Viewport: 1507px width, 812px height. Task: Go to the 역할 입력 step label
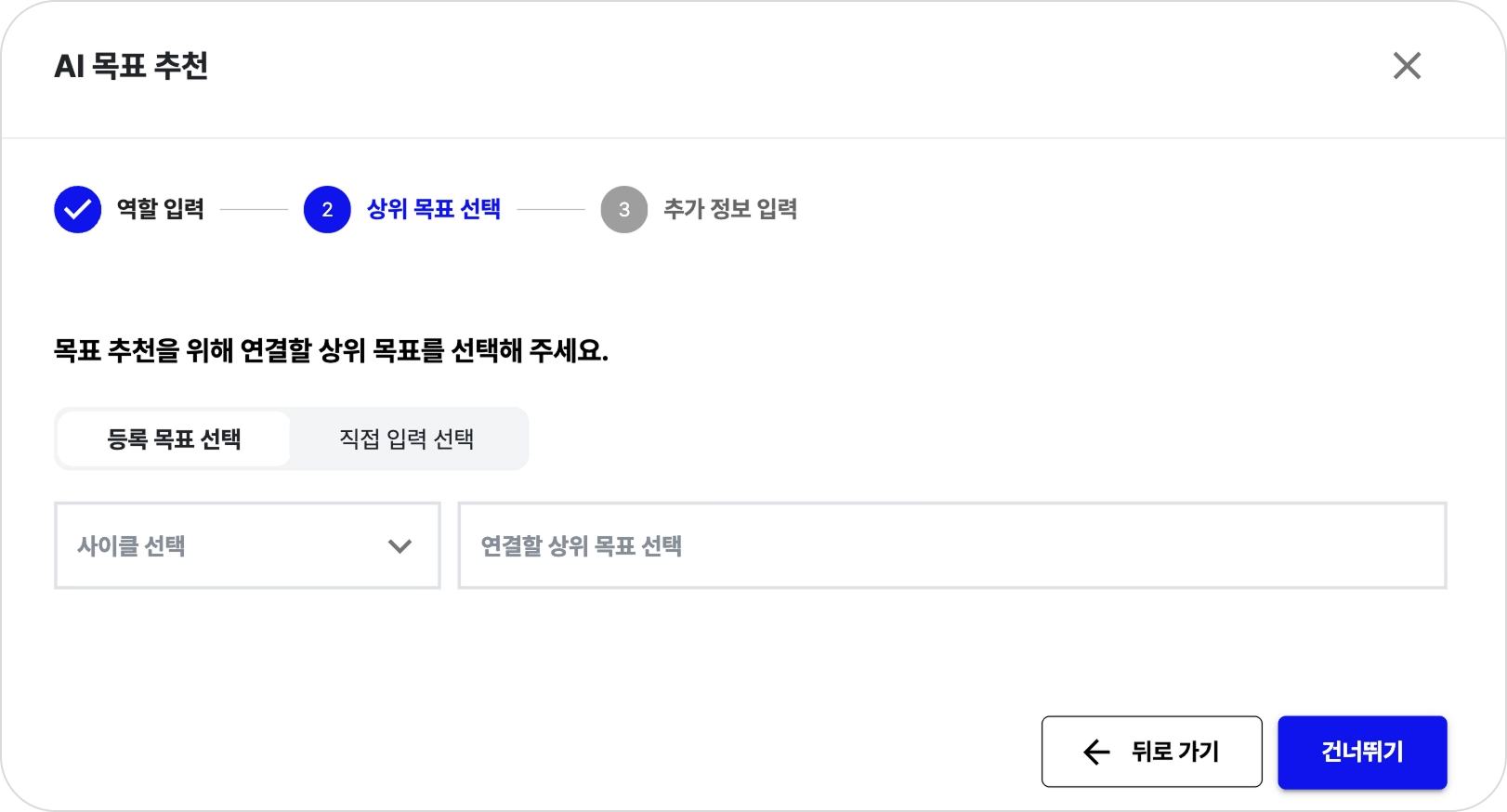[161, 210]
